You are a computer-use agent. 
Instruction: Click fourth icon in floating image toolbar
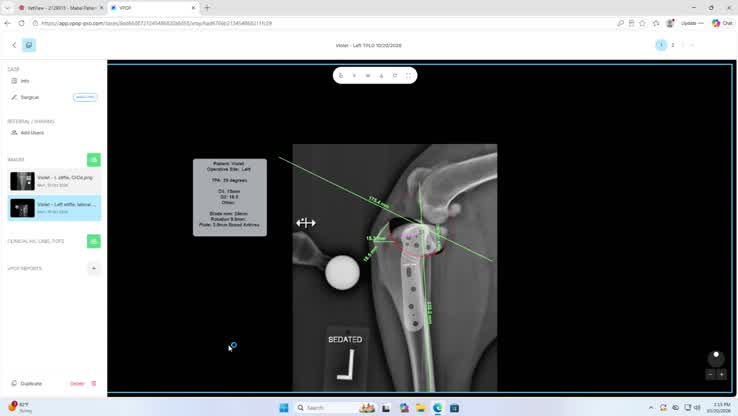click(x=382, y=75)
